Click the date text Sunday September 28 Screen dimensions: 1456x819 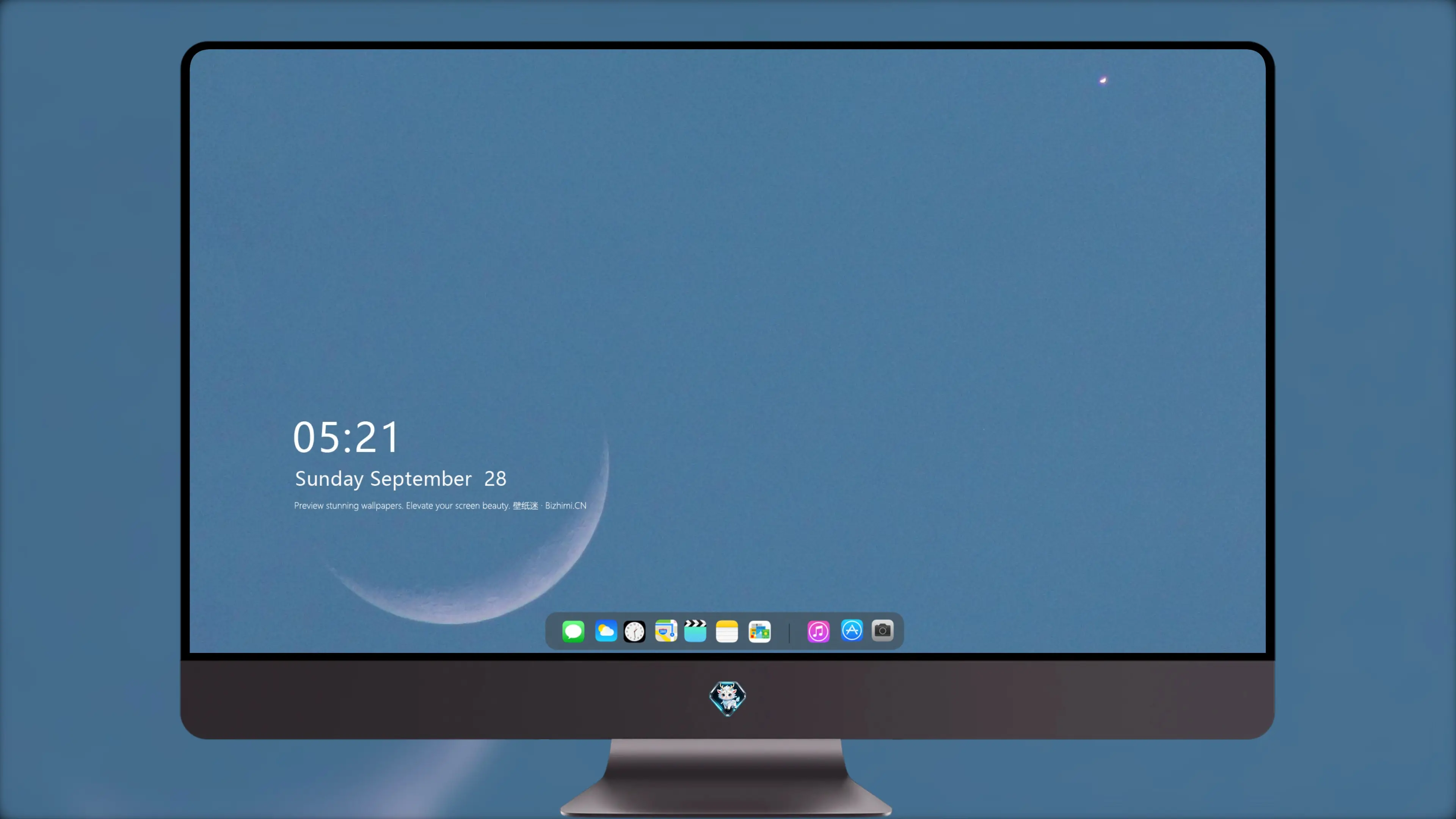401,479
